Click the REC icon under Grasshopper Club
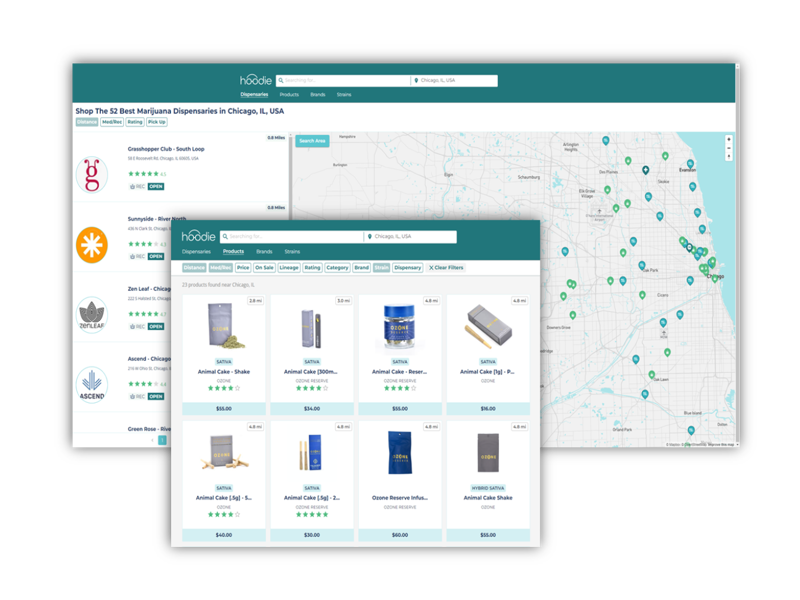800x600 pixels. point(133,186)
